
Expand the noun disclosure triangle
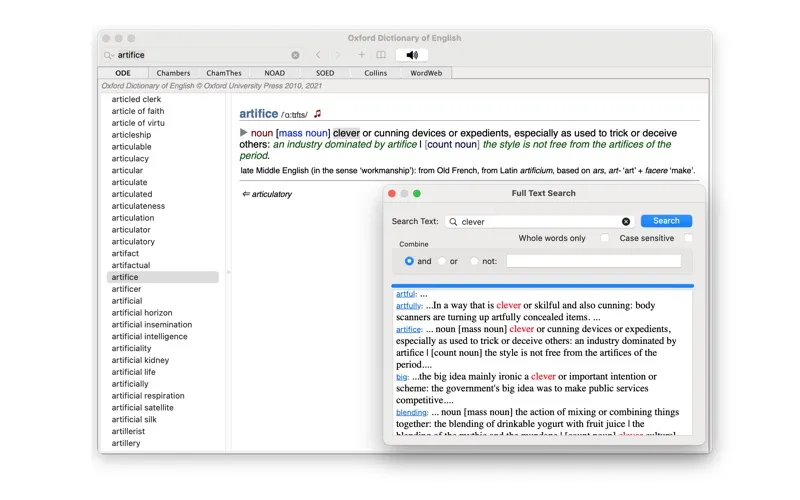[x=243, y=133]
